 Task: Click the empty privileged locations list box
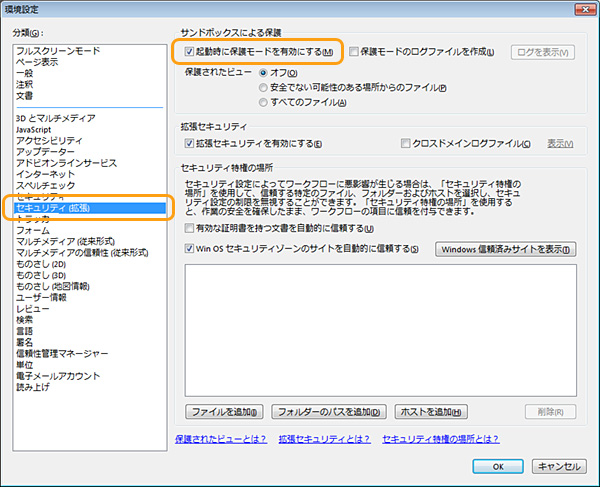[x=380, y=330]
